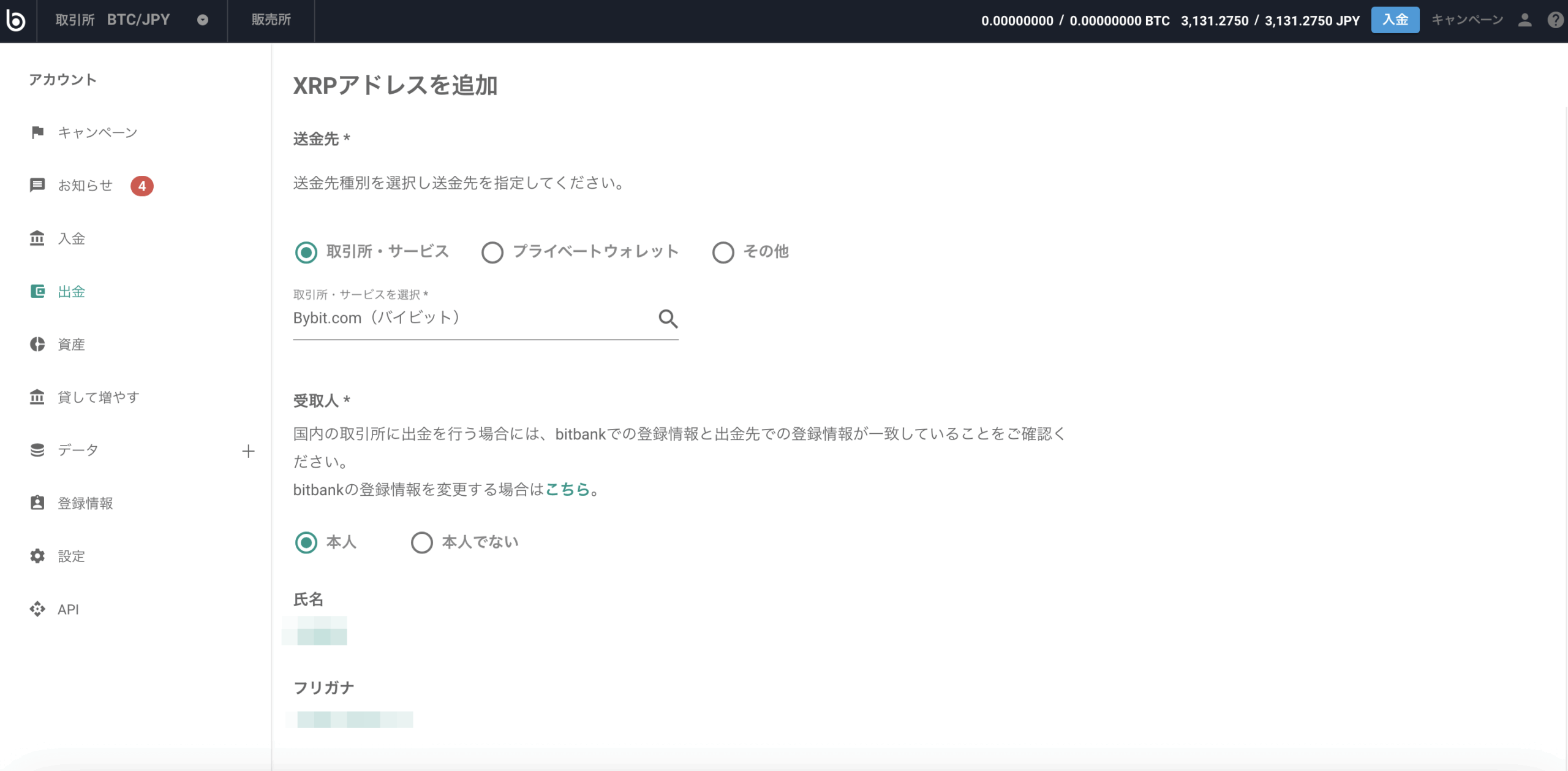The image size is (1568, 771).
Task: Click the campaign flag icon in sidebar
Action: point(37,132)
